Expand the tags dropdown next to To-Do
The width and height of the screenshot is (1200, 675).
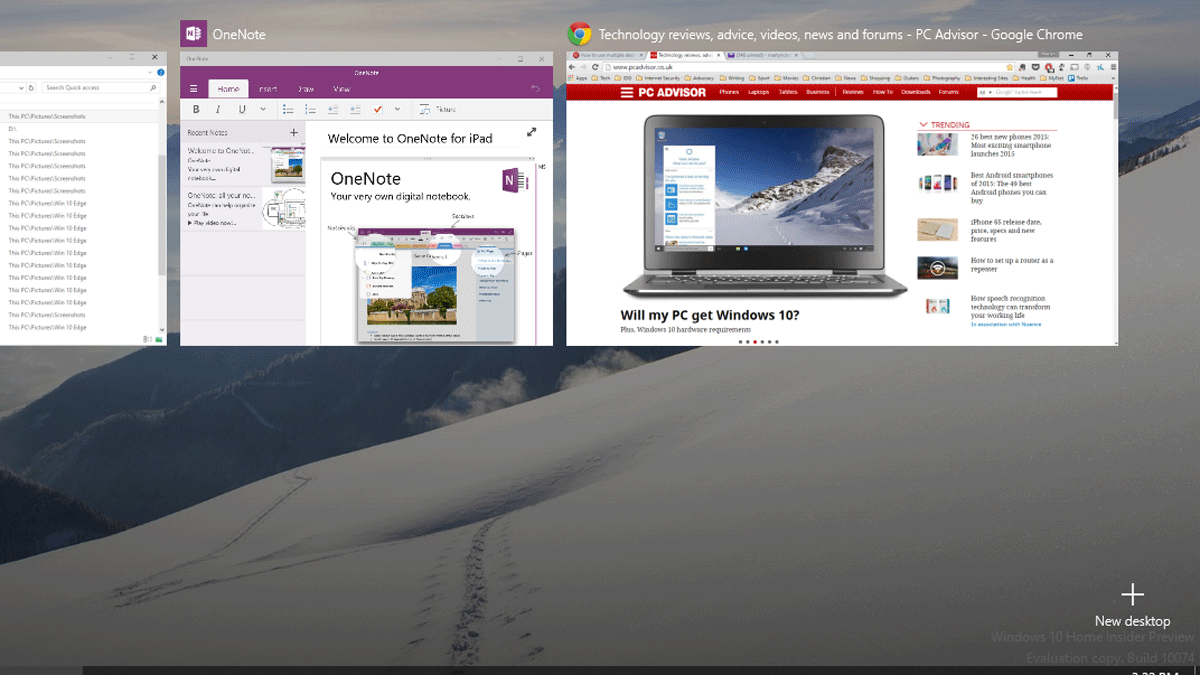tap(397, 109)
